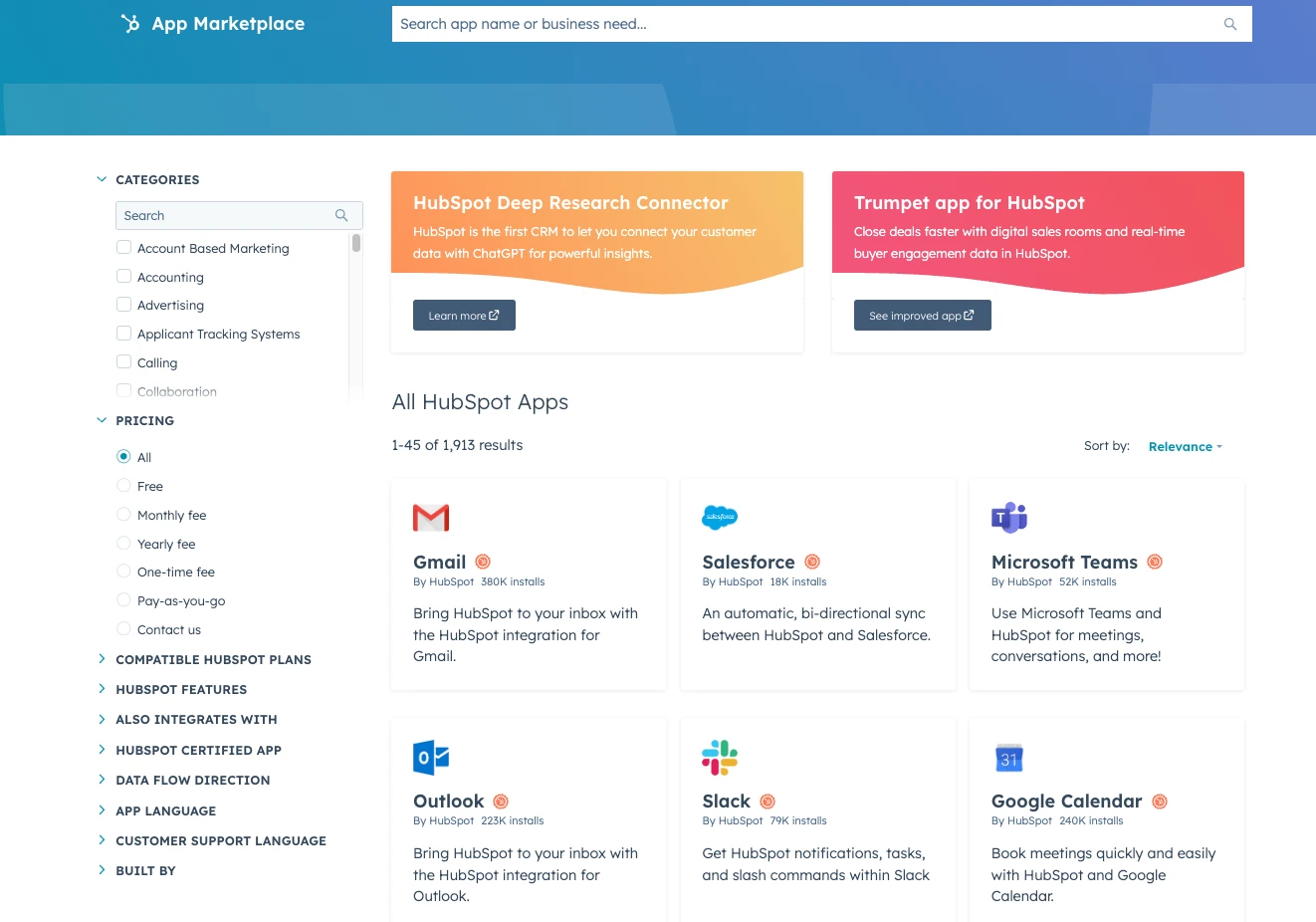Image resolution: width=1316 pixels, height=922 pixels.
Task: Click the HubSpot sprocket logo icon
Action: [x=130, y=23]
